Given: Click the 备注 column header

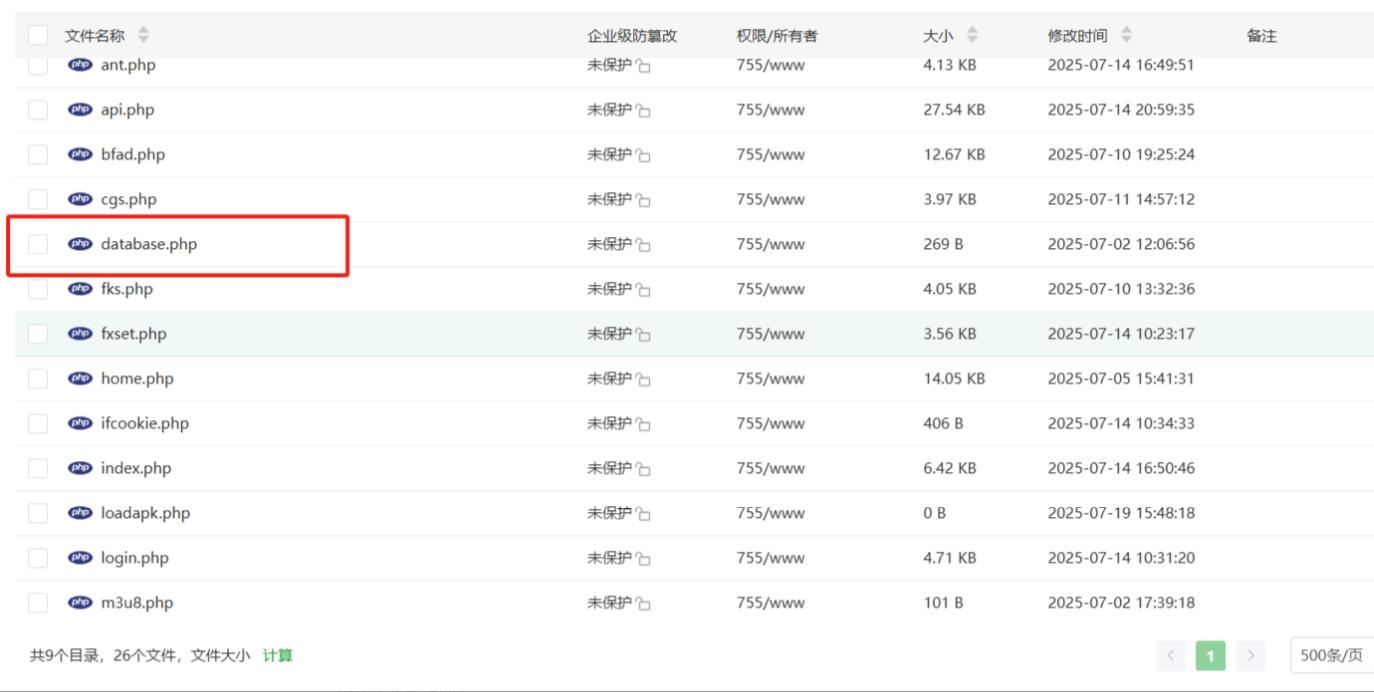Looking at the screenshot, I should pyautogui.click(x=1262, y=36).
